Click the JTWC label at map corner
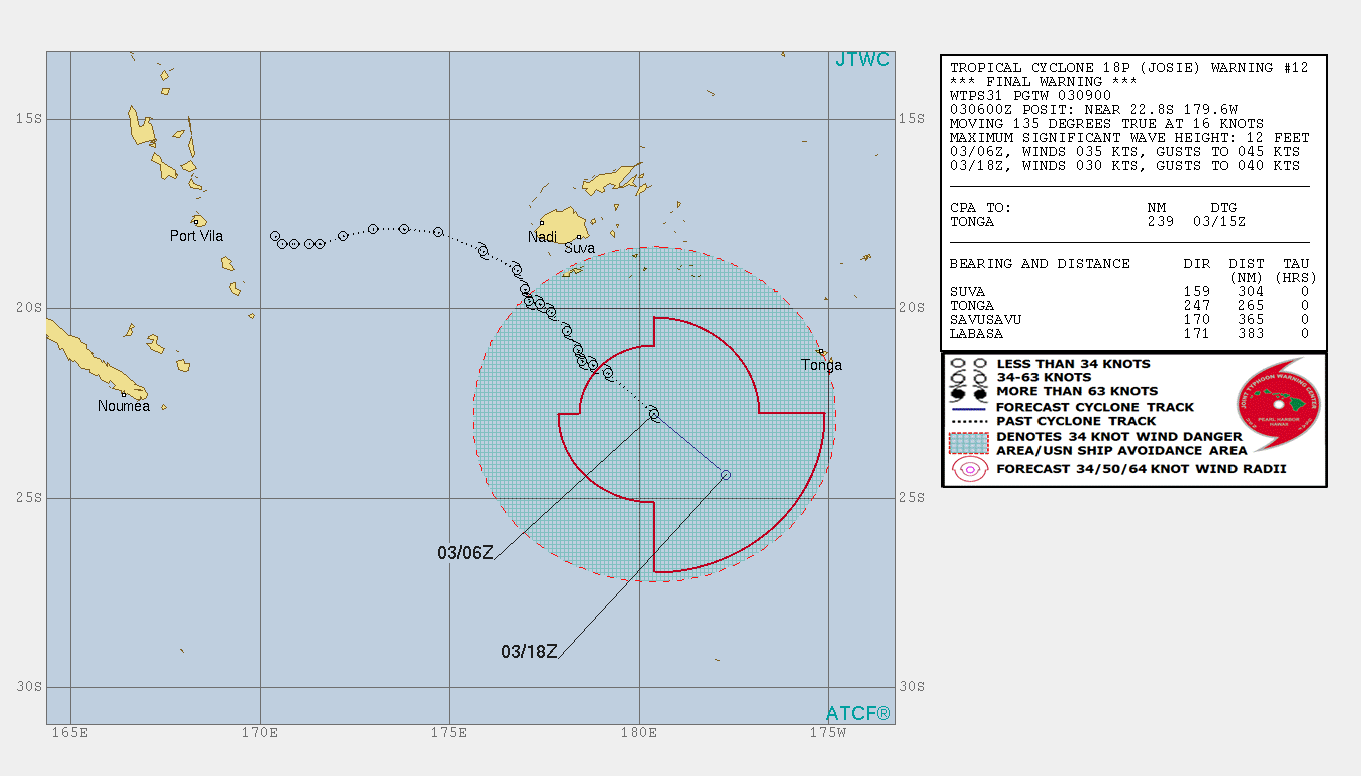Screen dimensions: 1361x776 862,61
